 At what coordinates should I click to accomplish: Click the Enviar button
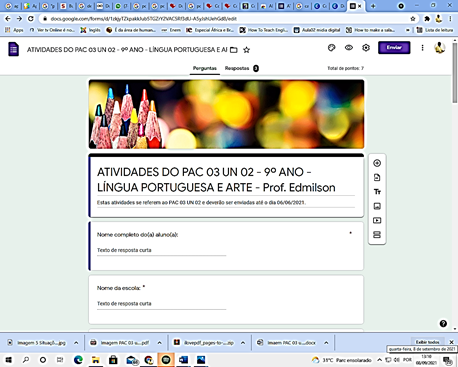click(394, 48)
